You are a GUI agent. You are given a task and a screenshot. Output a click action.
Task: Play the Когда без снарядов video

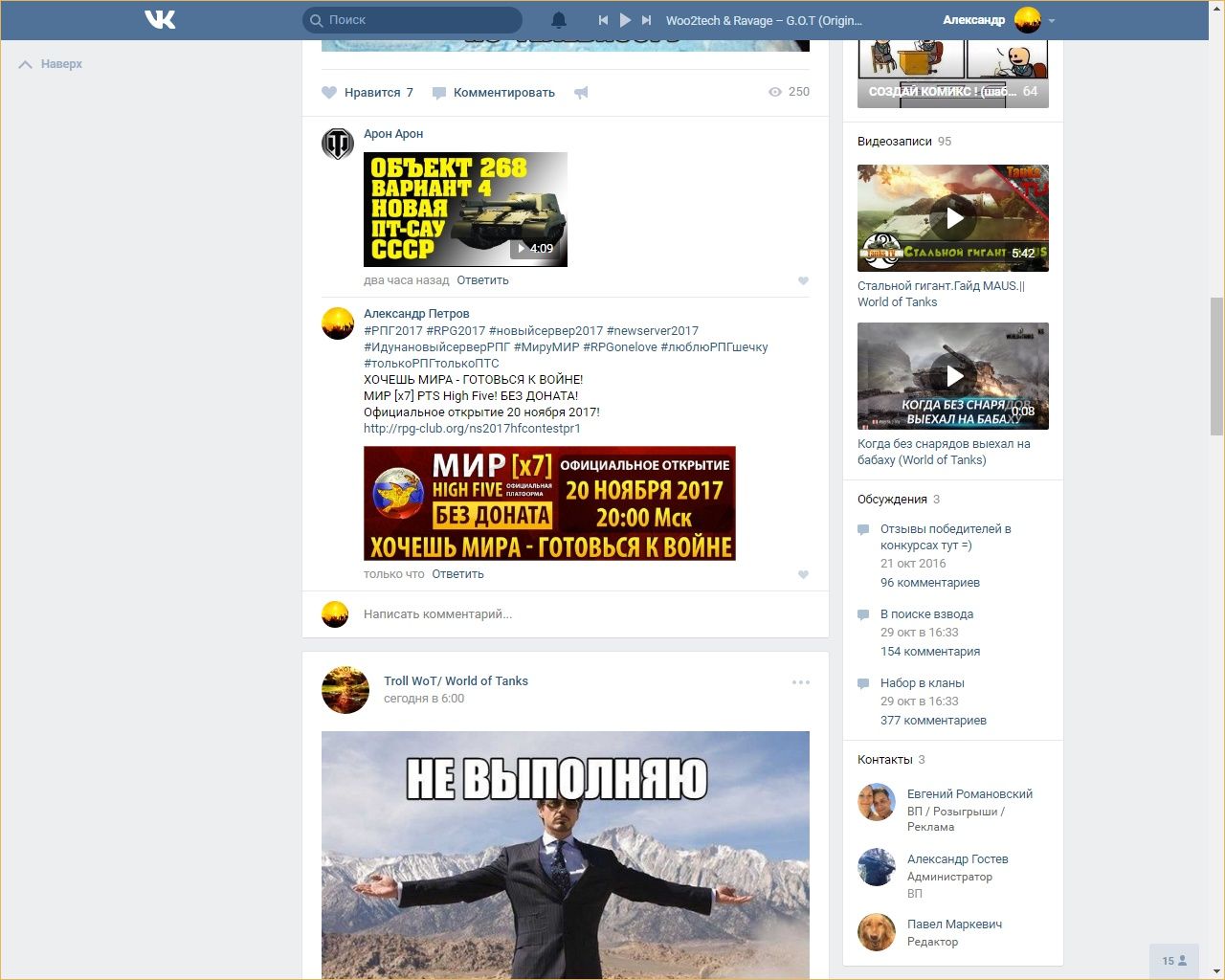tap(953, 376)
